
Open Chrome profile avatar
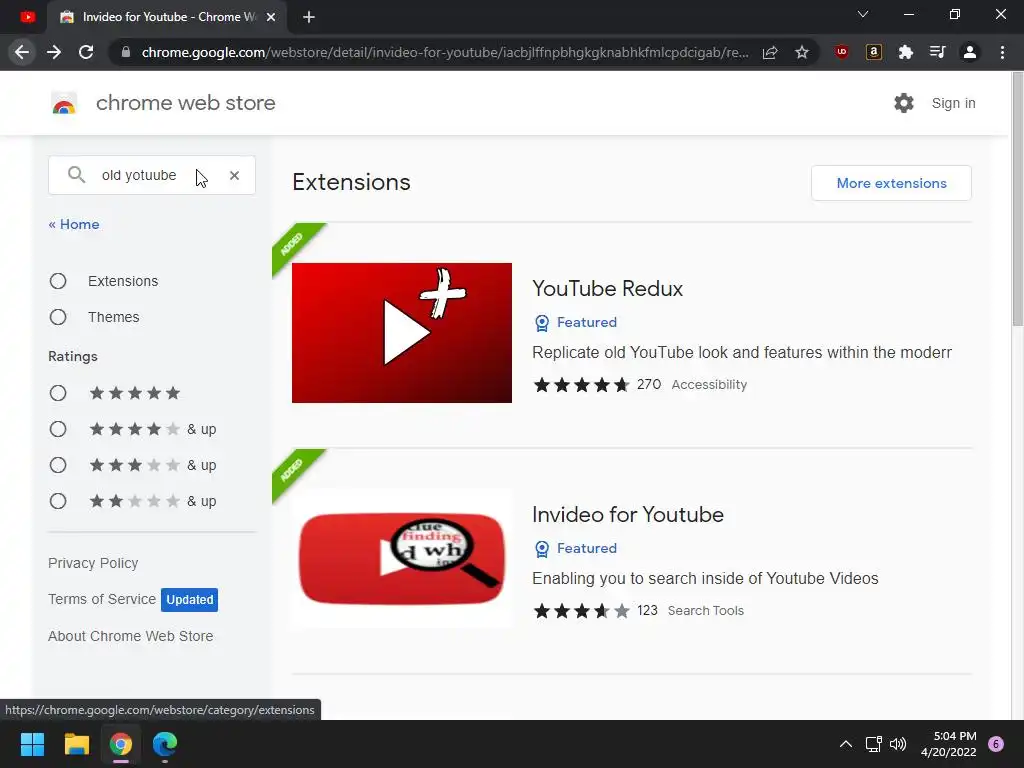(970, 52)
